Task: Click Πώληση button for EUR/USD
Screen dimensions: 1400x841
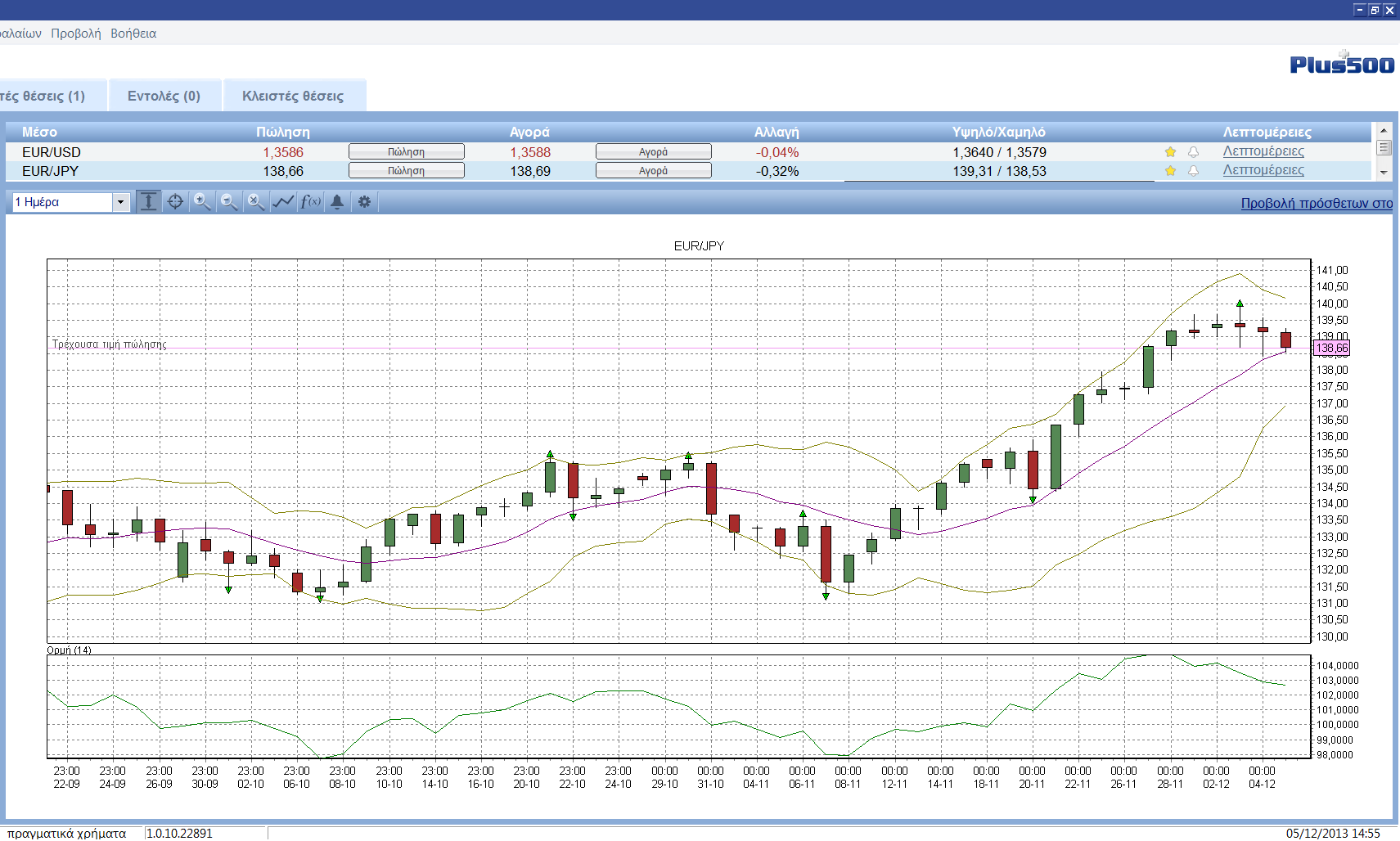Action: tap(407, 152)
